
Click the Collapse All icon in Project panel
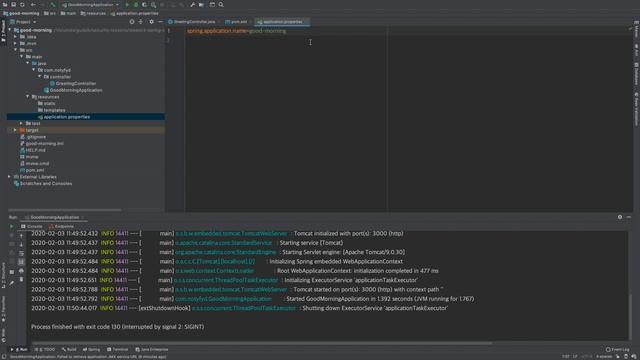pos(141,22)
